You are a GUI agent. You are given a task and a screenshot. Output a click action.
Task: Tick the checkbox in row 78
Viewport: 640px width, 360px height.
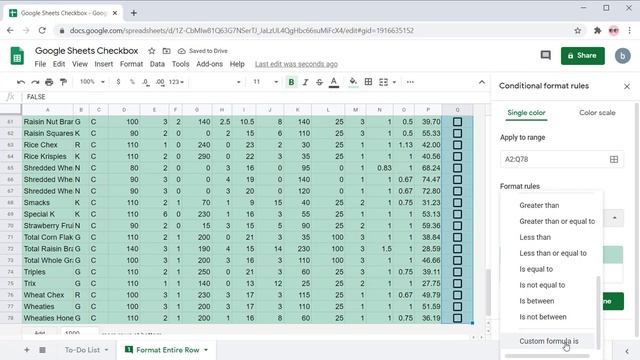pyautogui.click(x=457, y=318)
